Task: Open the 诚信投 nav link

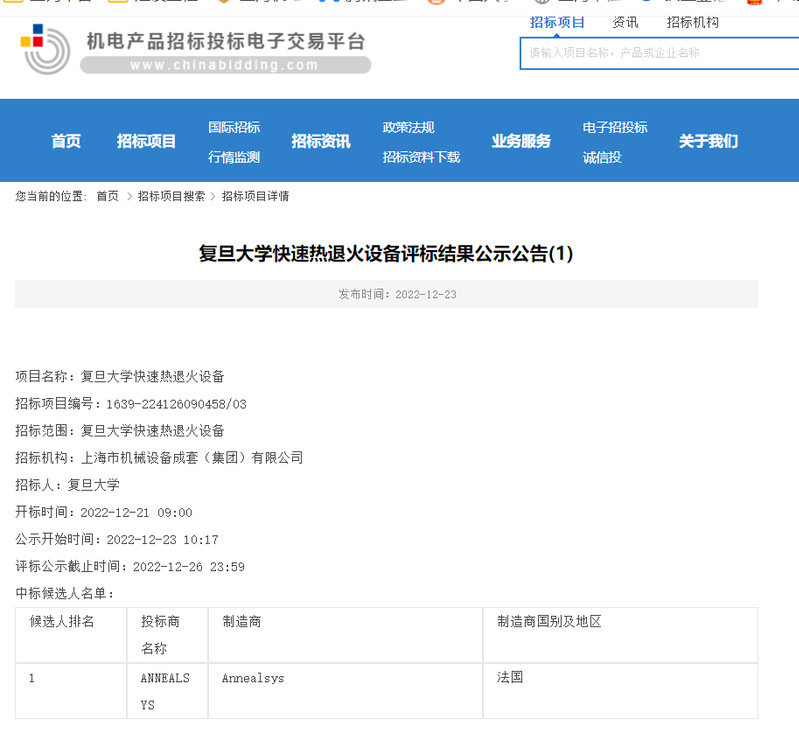Action: point(602,157)
